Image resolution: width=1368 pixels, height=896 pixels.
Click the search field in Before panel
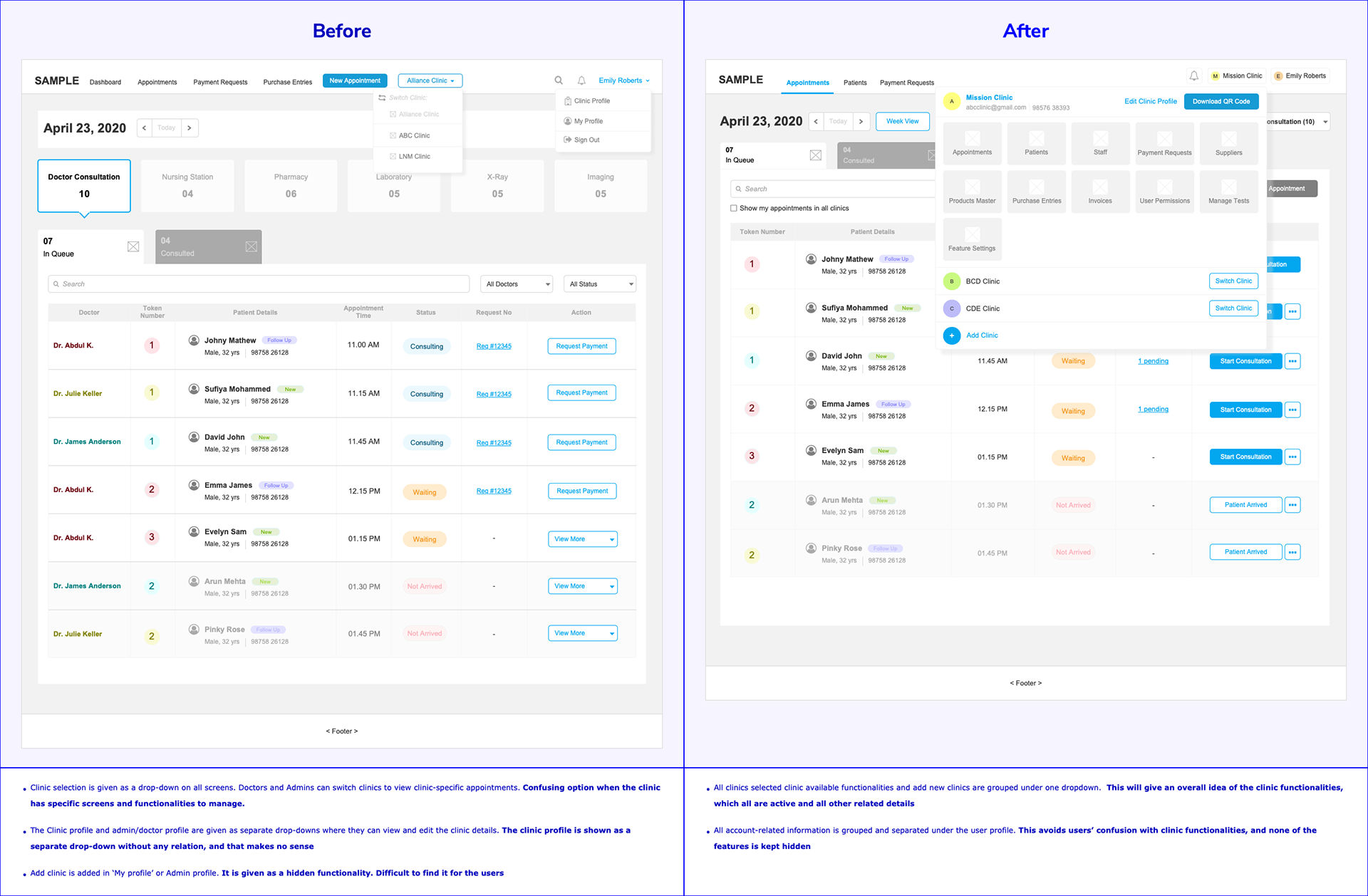tap(259, 284)
